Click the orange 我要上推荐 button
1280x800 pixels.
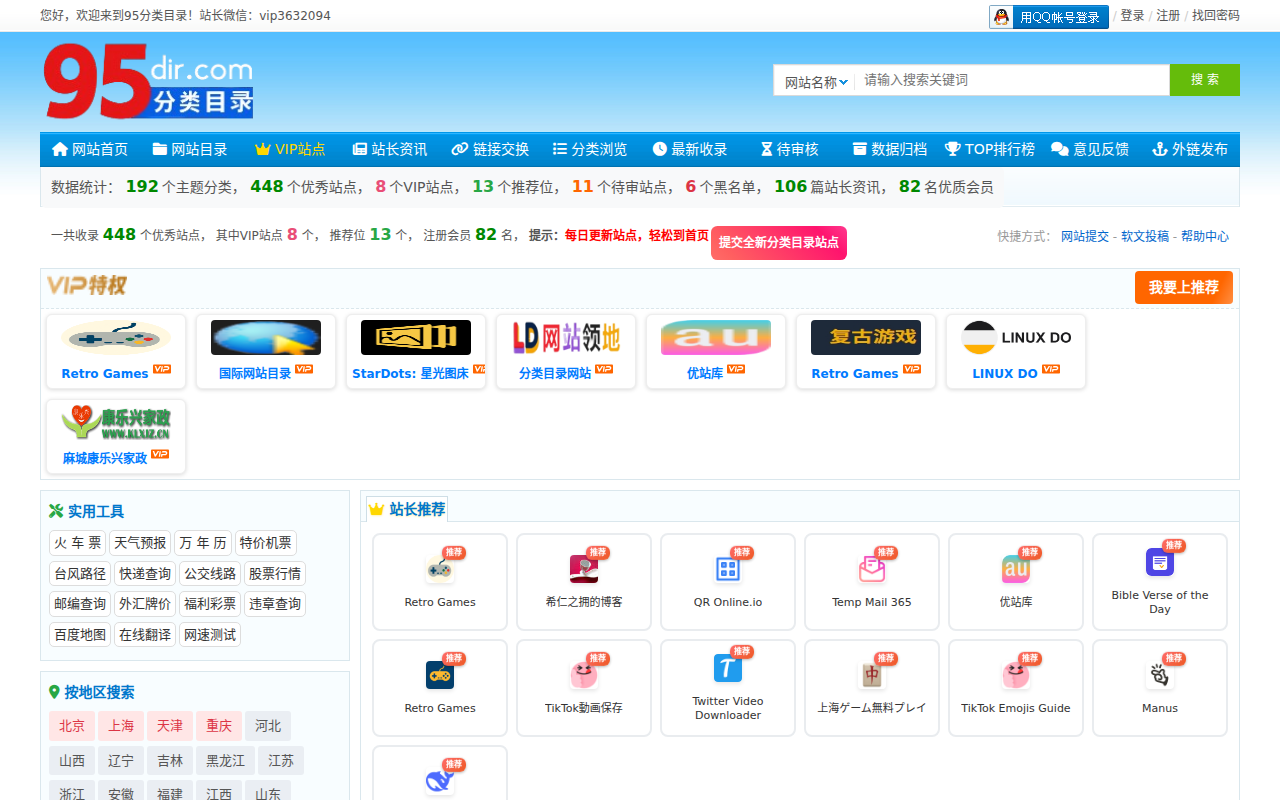tap(1183, 287)
